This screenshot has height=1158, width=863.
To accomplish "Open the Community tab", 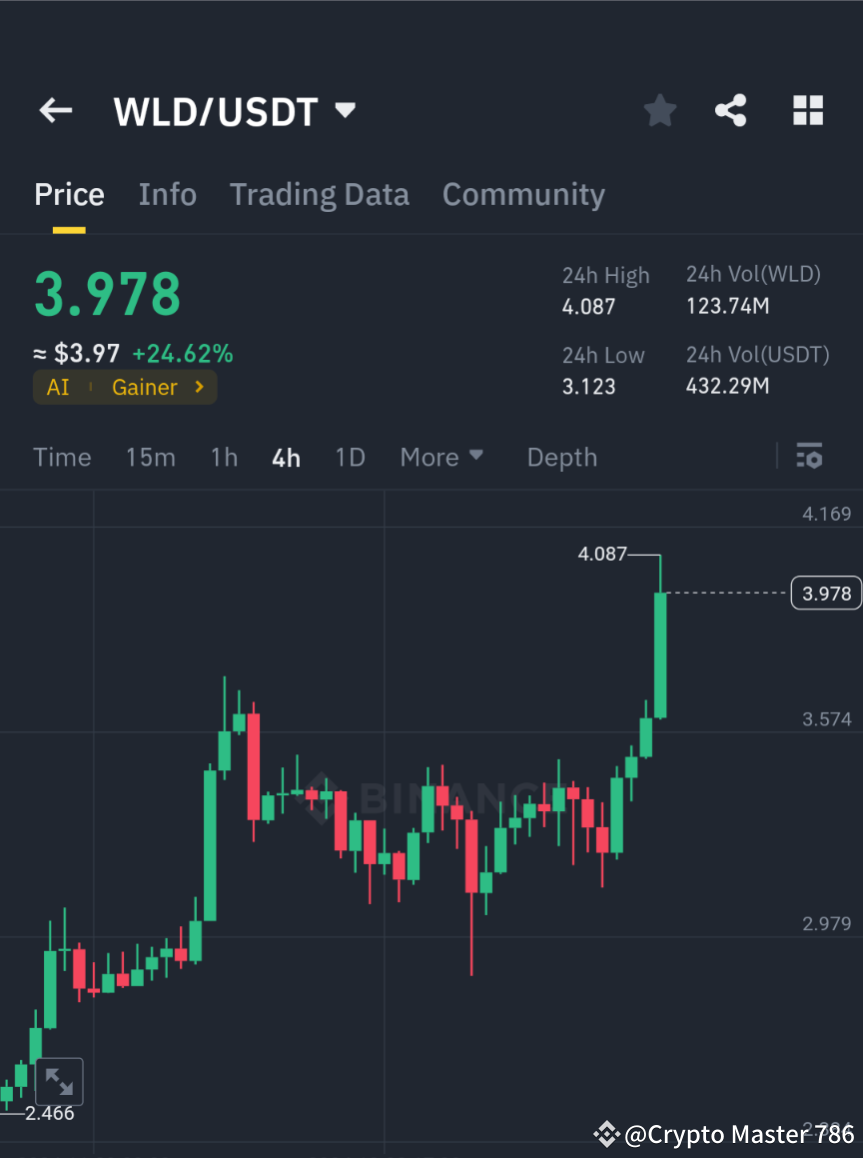I will tap(523, 194).
